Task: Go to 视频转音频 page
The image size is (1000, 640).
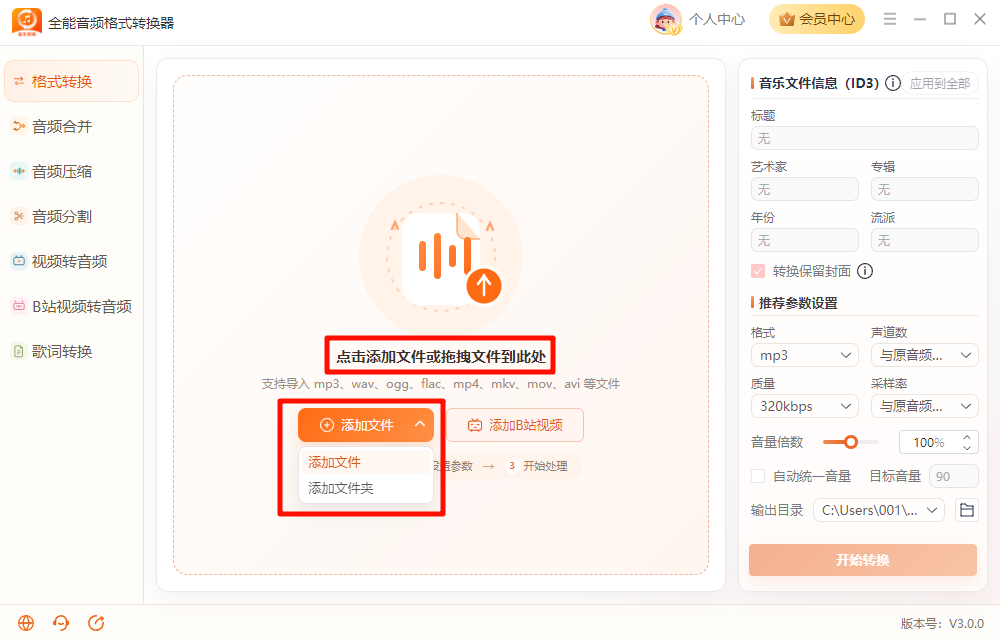Action: click(x=71, y=261)
